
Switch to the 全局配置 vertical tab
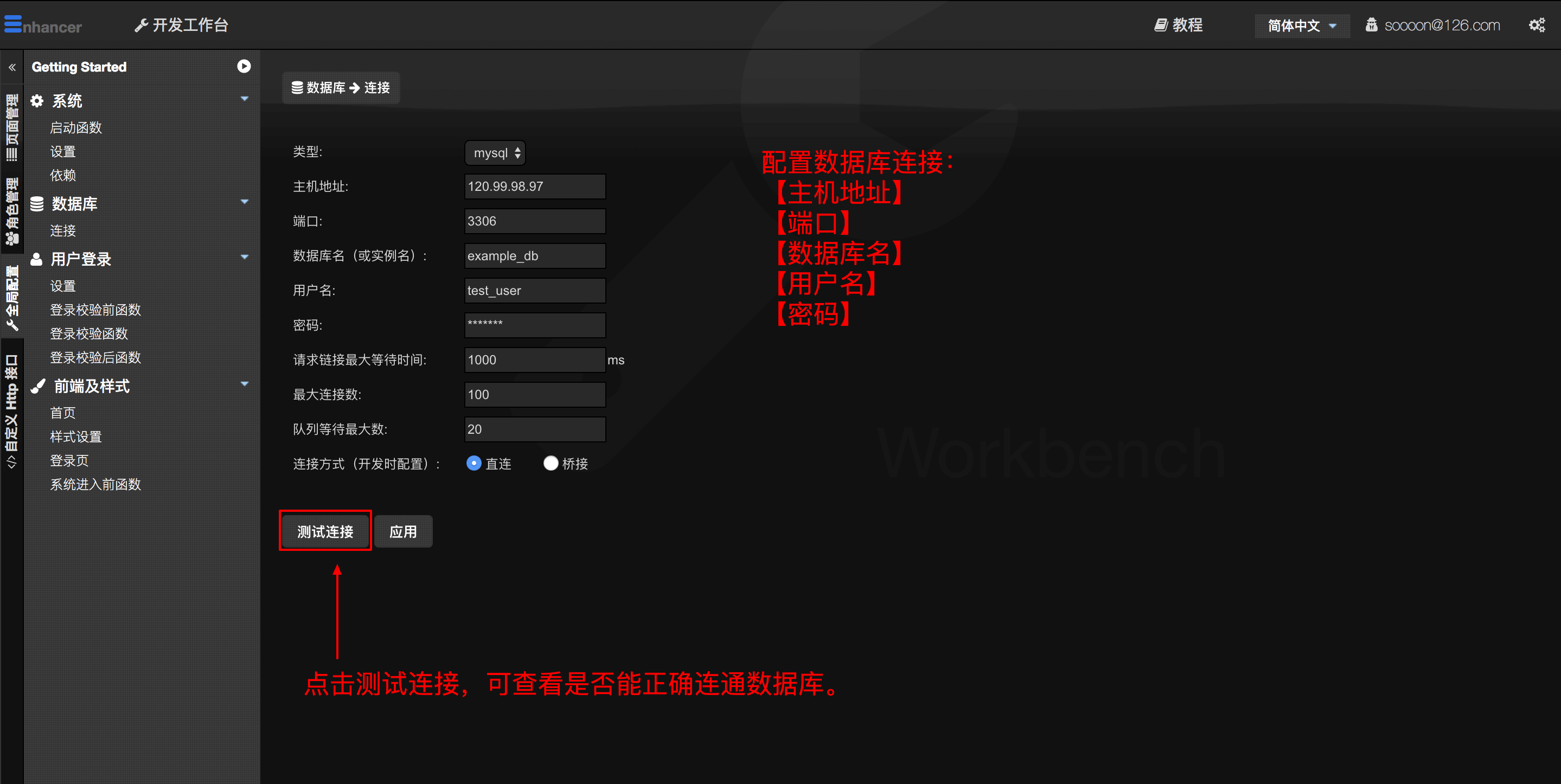pos(11,298)
